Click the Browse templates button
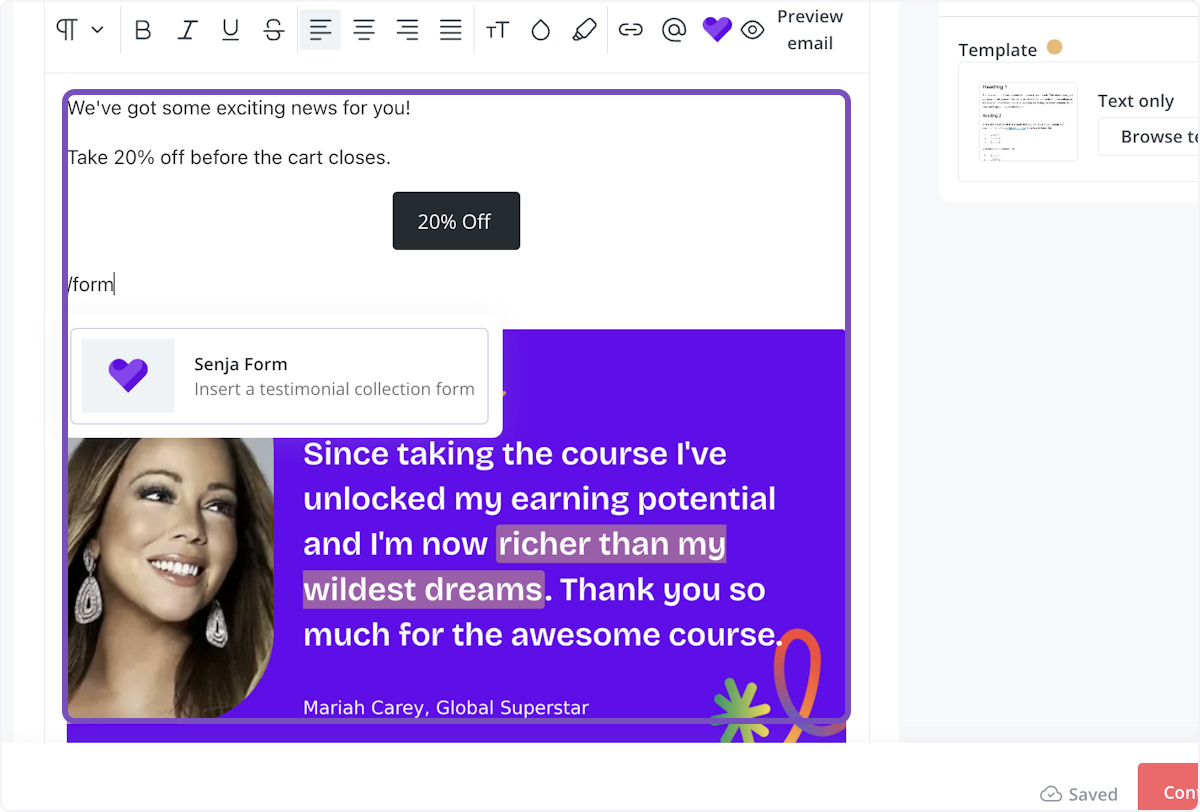The width and height of the screenshot is (1200, 812). (1150, 137)
